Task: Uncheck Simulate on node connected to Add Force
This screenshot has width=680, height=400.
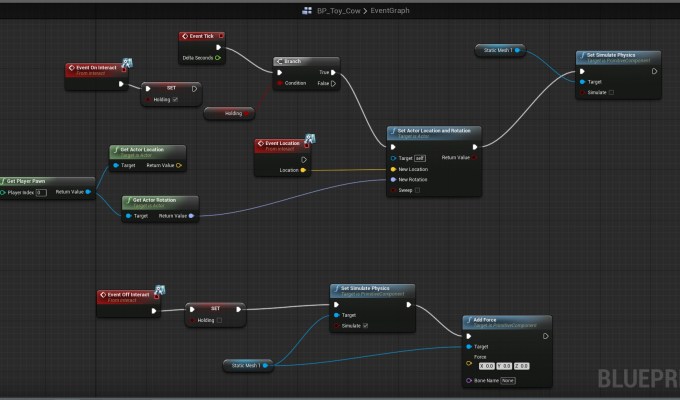Action: [x=366, y=326]
